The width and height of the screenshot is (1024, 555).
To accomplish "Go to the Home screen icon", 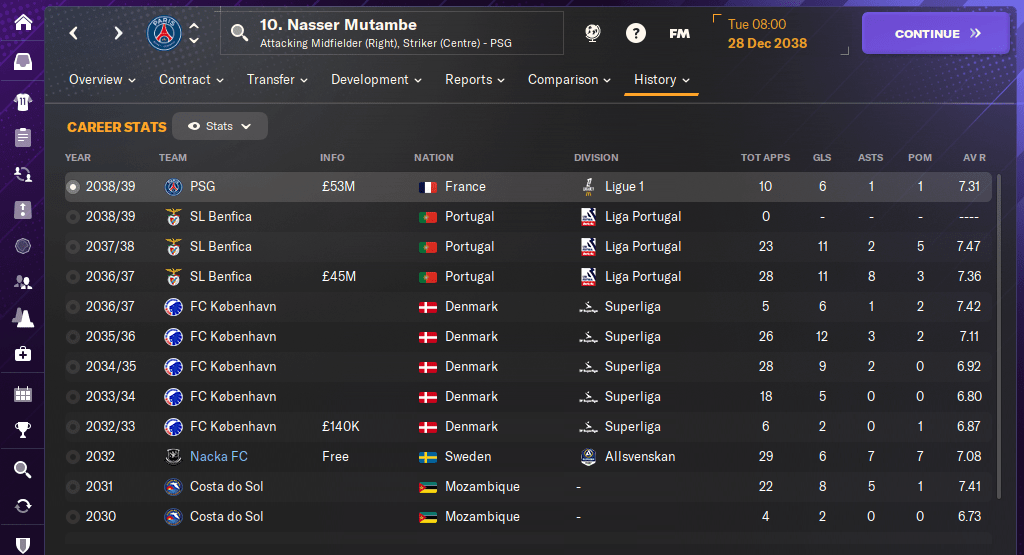I will pyautogui.click(x=22, y=22).
